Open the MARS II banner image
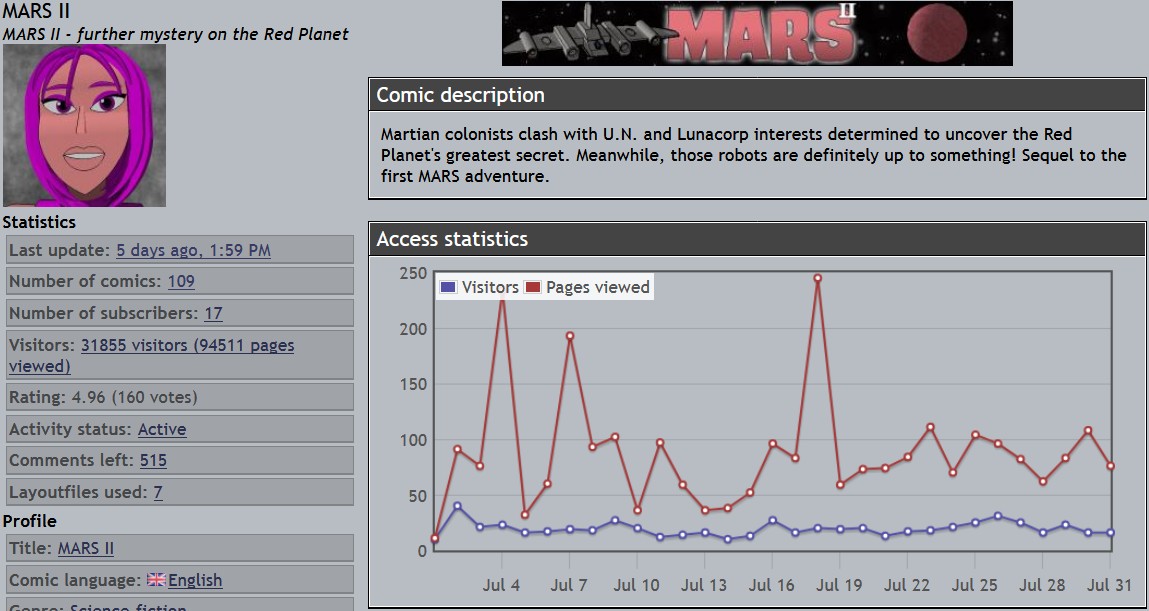This screenshot has width=1149, height=611. pos(757,34)
